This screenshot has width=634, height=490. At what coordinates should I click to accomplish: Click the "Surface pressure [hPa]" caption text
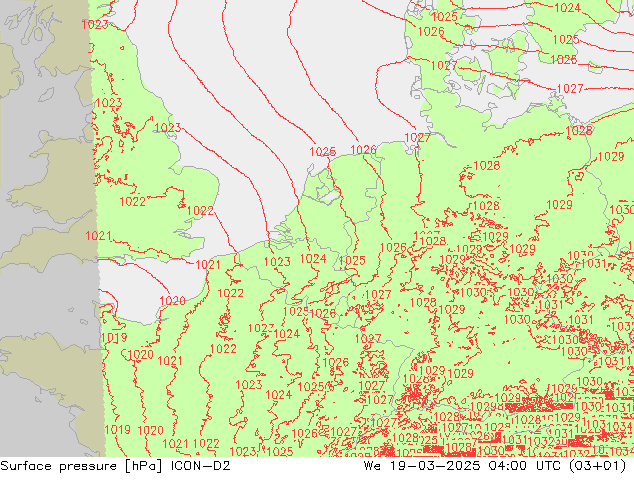[x=81, y=466]
